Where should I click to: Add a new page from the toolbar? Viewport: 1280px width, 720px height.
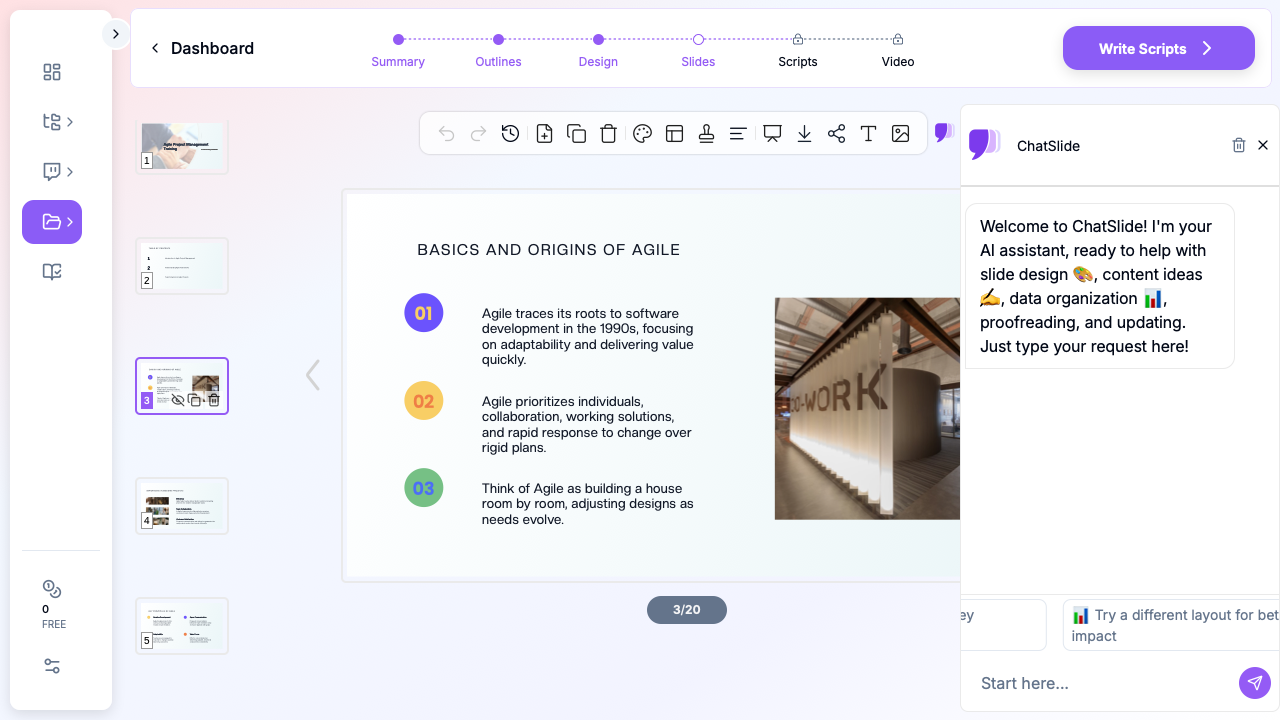[x=544, y=134]
